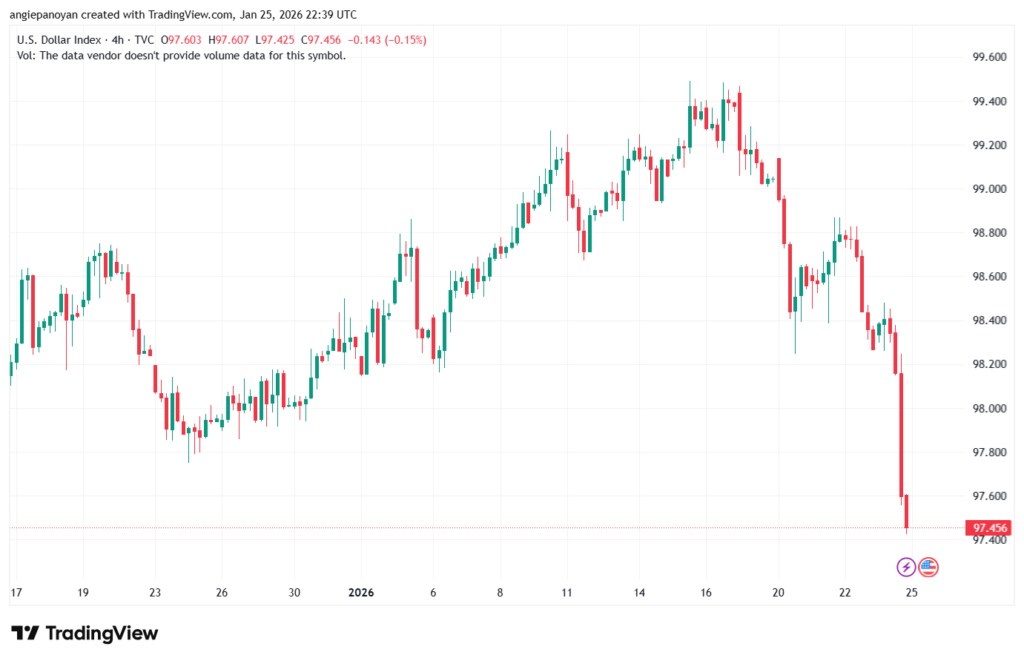Click the 16 date label on time axis
This screenshot has width=1024, height=661.
coord(706,592)
